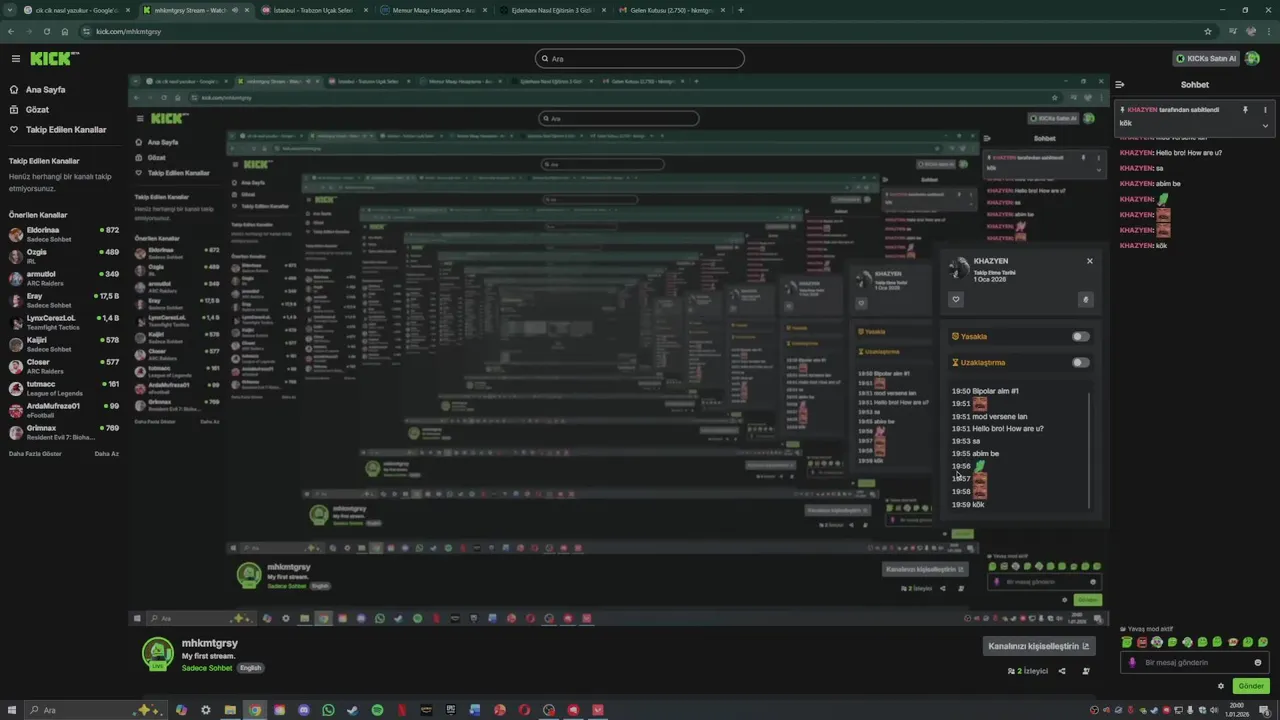Toggle the Uzaklaştırma timeout switch
This screenshot has height=720, width=1280.
(1080, 363)
